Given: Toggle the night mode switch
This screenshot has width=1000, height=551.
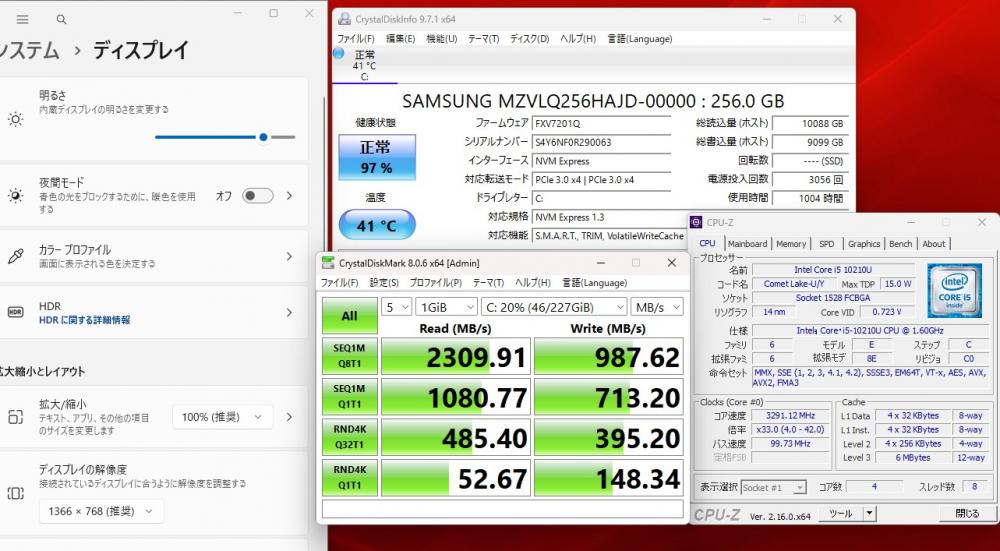Looking at the screenshot, I should 258,196.
